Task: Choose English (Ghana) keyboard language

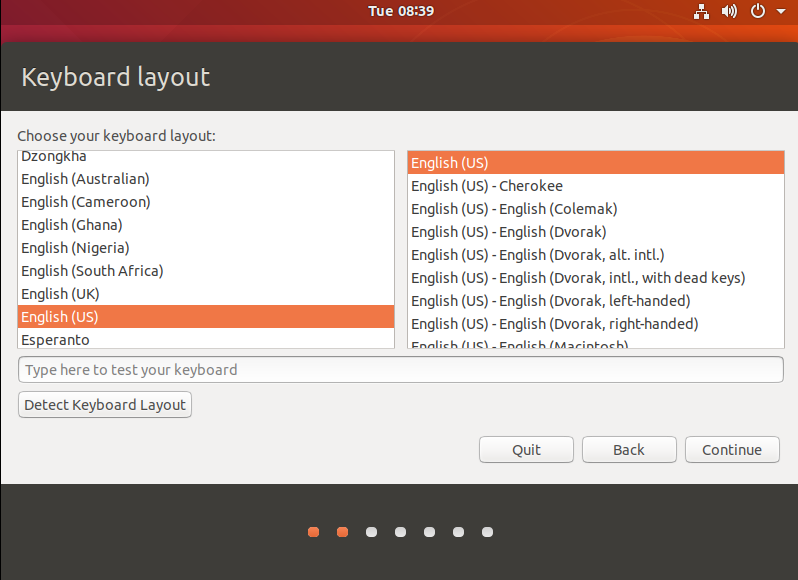Action: tap(72, 225)
